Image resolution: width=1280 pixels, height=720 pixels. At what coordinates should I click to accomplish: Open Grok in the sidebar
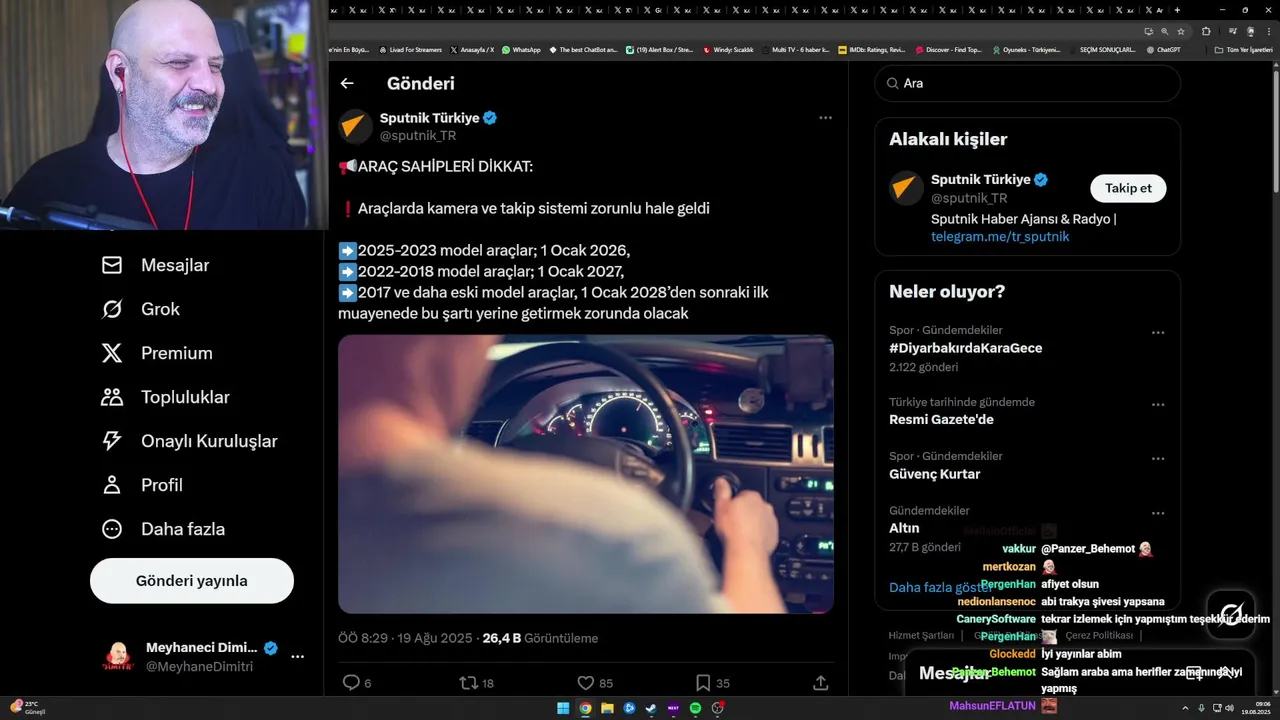[x=141, y=309]
